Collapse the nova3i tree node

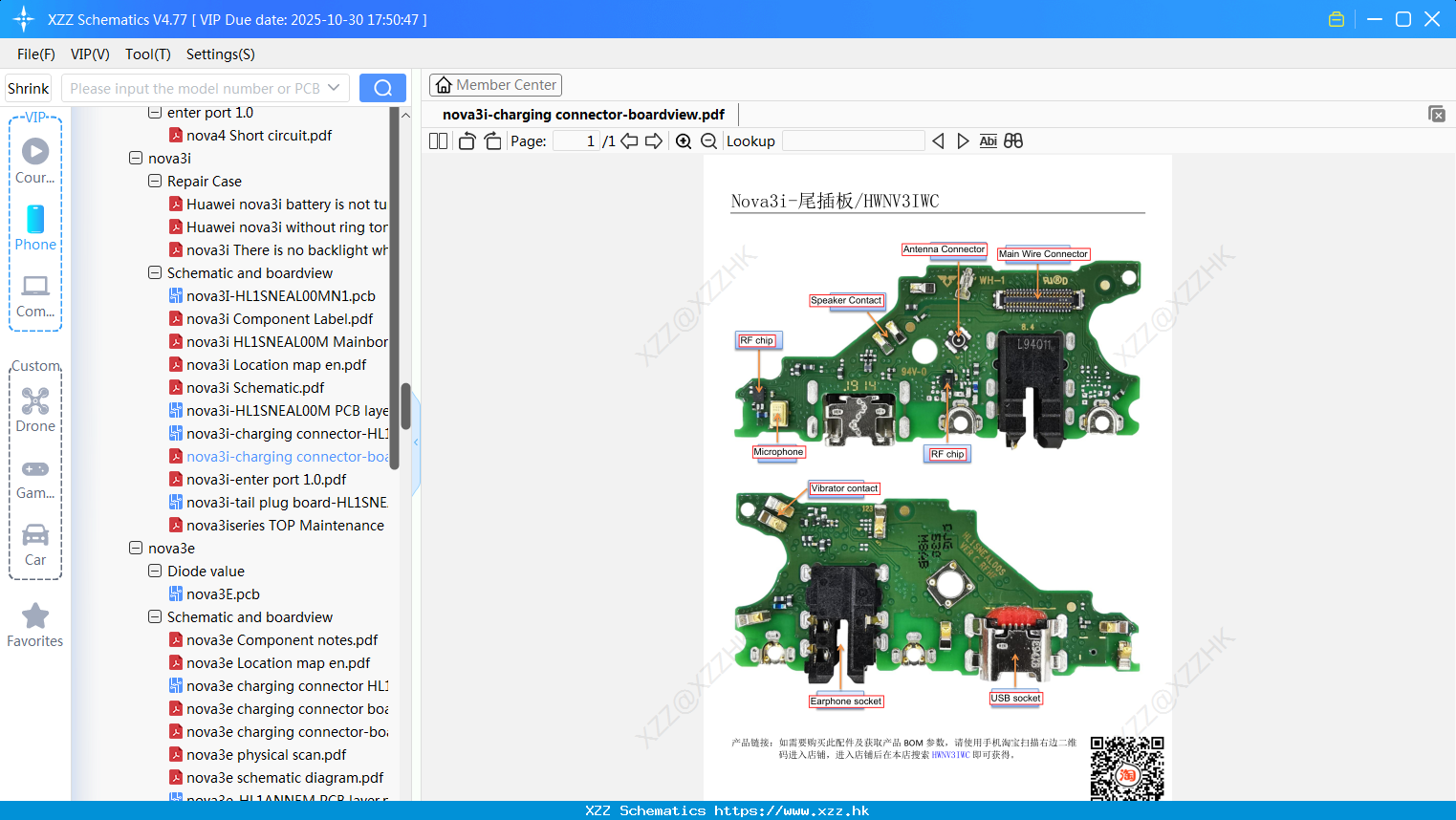click(136, 159)
